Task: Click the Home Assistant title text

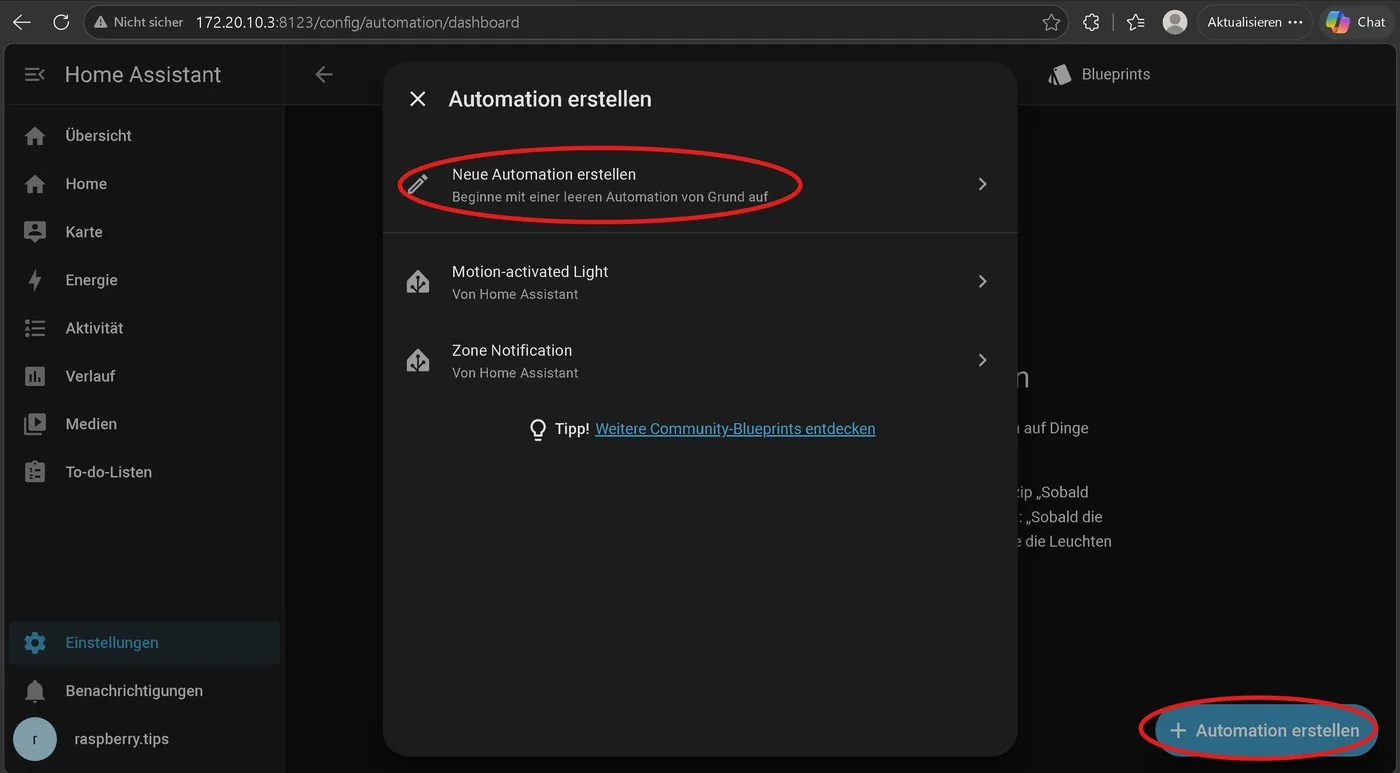Action: click(143, 74)
